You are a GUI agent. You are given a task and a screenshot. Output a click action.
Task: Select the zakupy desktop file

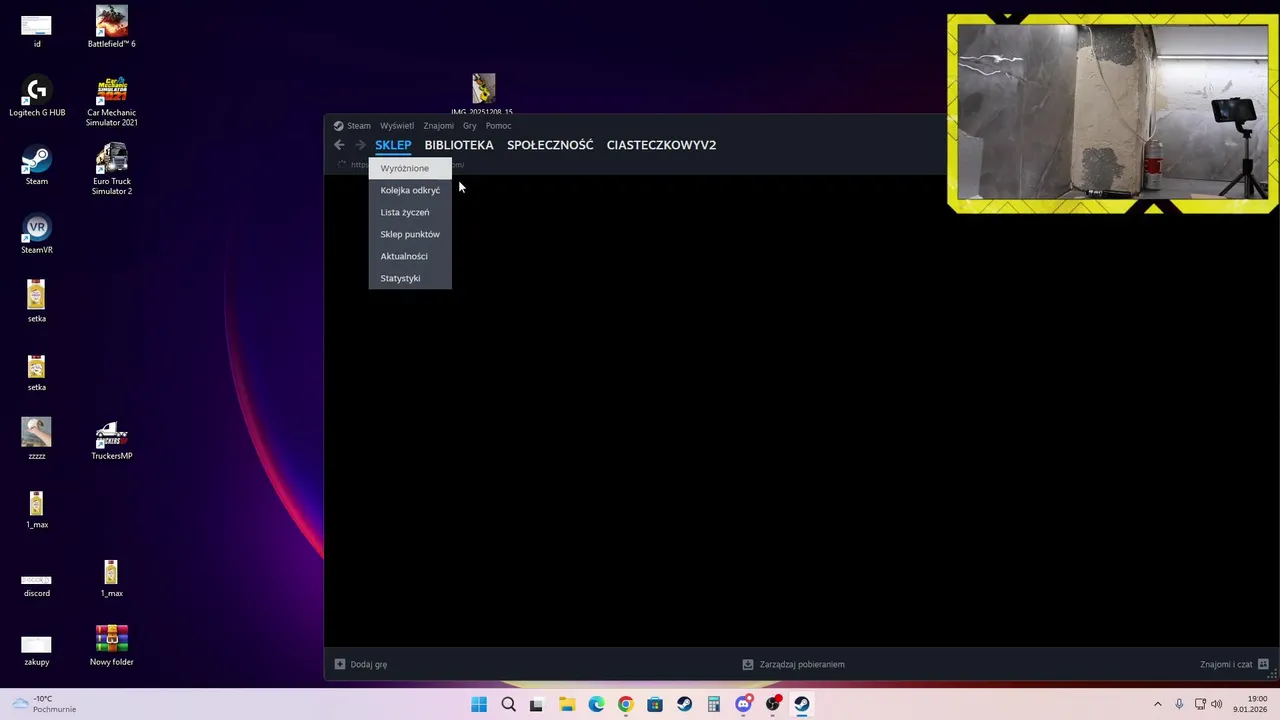[x=37, y=649]
